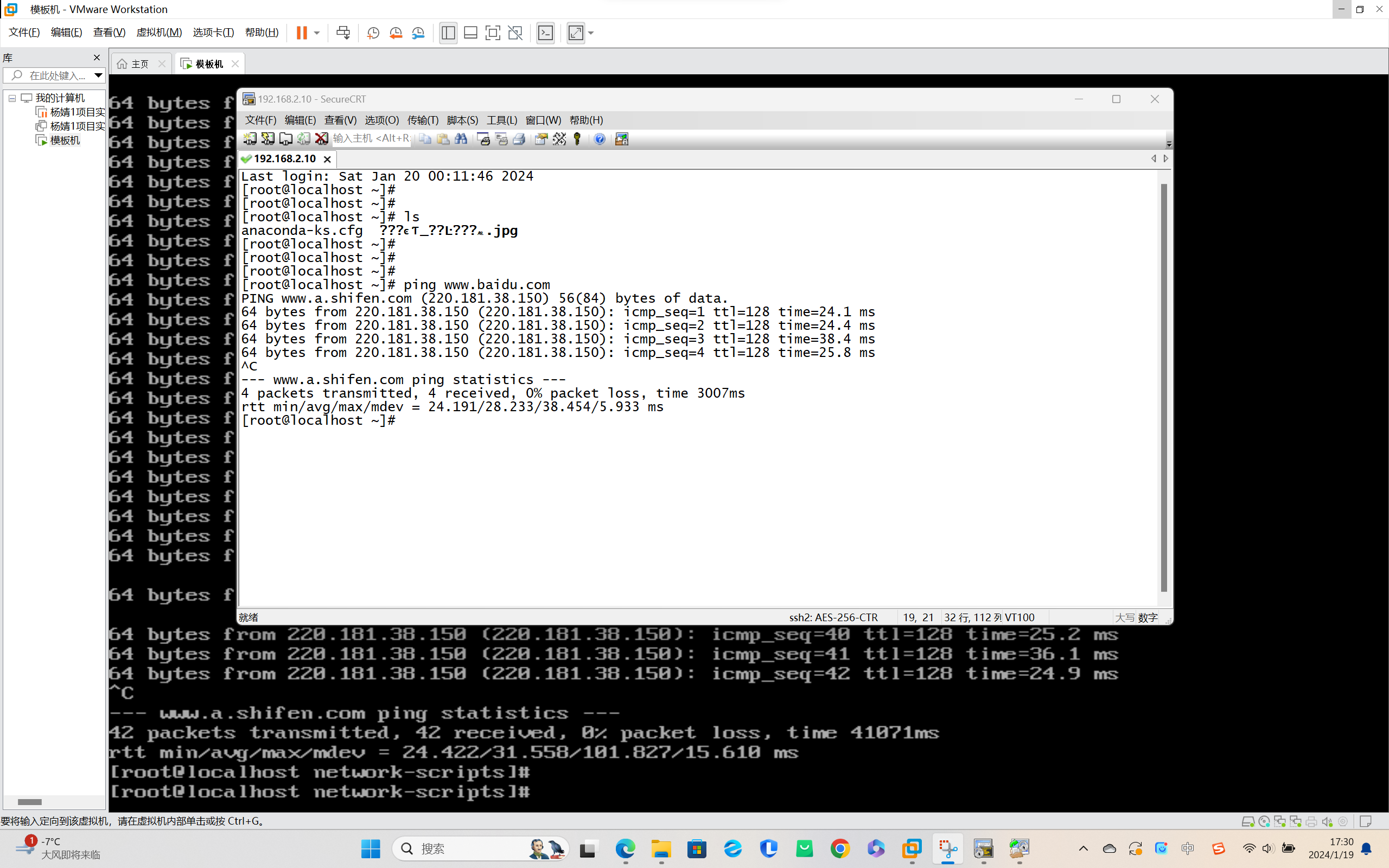The width and height of the screenshot is (1389, 868).
Task: Click the Quick Connect lightning icon in SecureCRT
Action: tap(267, 139)
